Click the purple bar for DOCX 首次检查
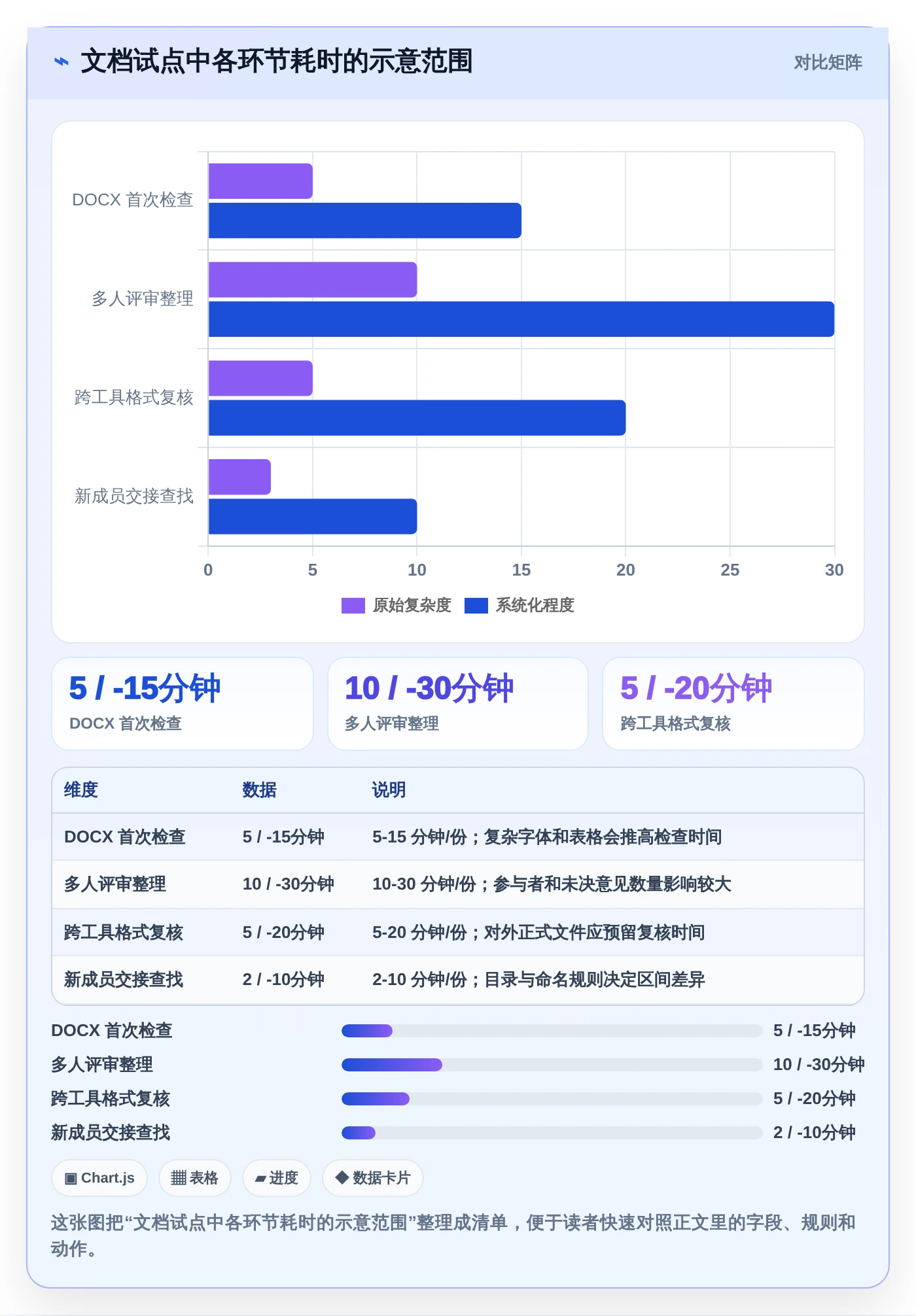This screenshot has height=1316, width=916. (x=260, y=181)
